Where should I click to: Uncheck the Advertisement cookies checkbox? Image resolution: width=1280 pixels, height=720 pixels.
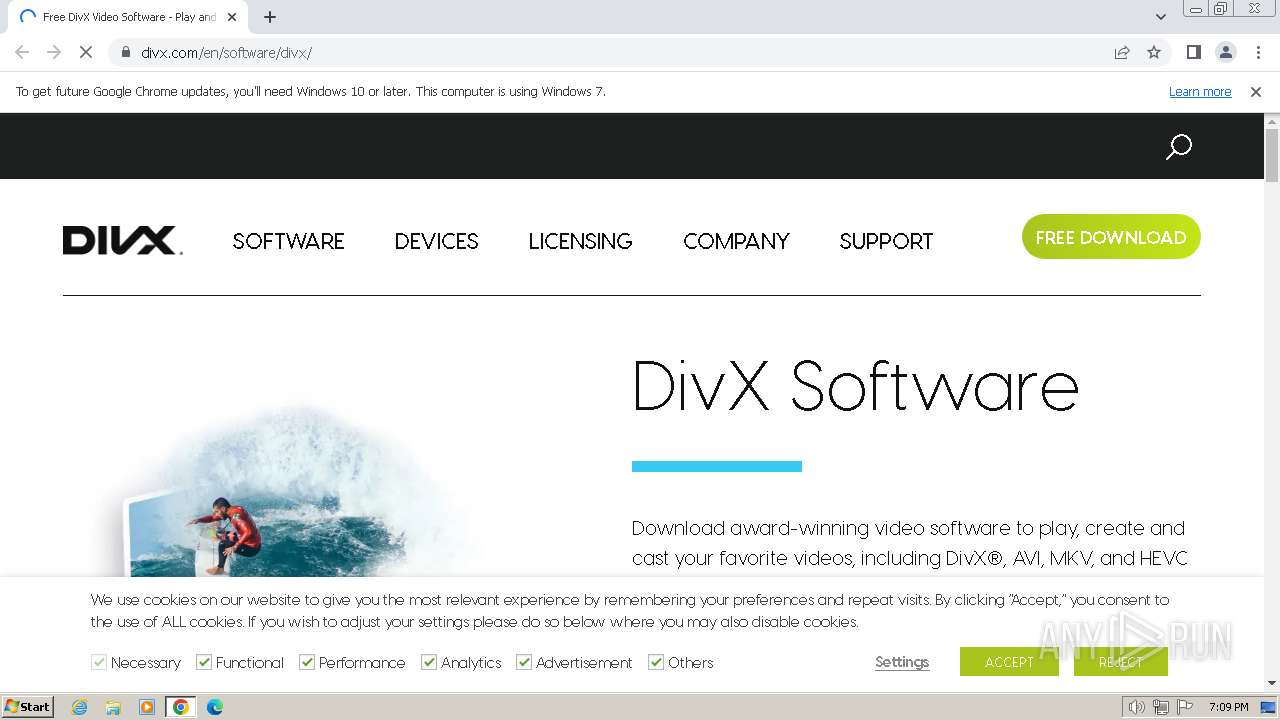[524, 662]
